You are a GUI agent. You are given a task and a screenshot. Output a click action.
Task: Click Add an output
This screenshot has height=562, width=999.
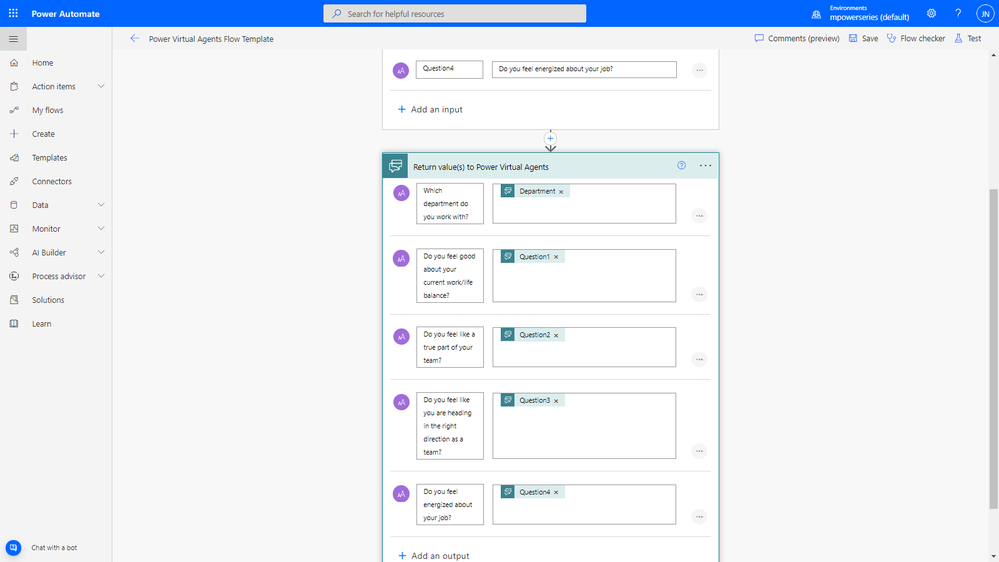(433, 556)
